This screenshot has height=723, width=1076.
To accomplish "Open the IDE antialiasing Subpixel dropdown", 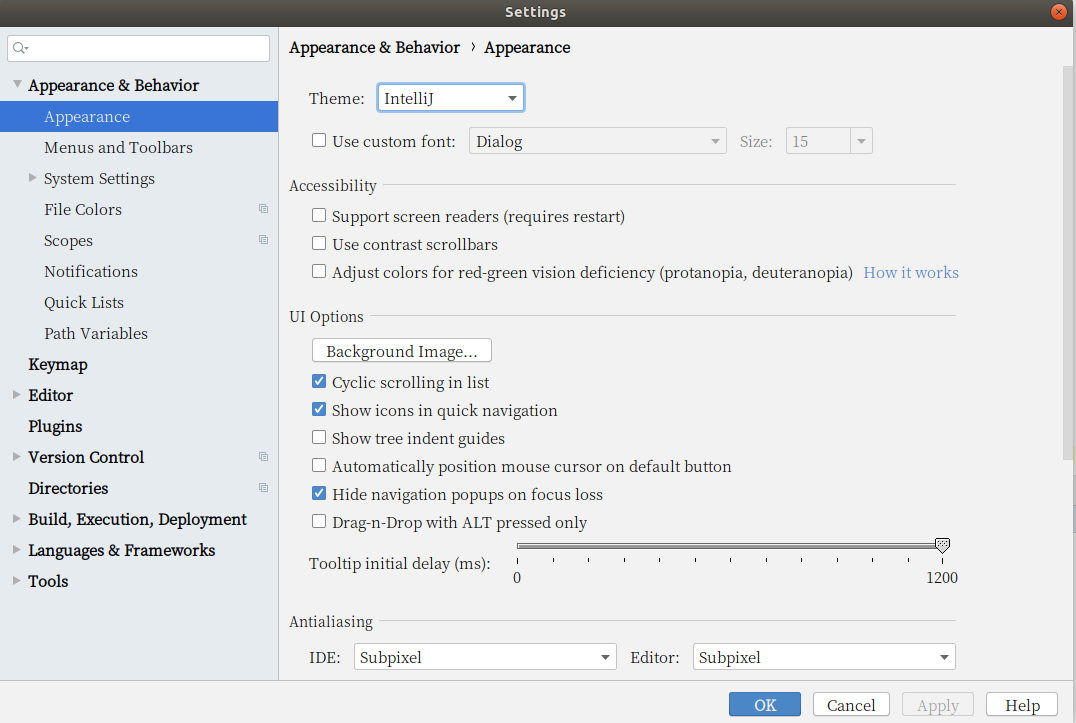I will (485, 657).
